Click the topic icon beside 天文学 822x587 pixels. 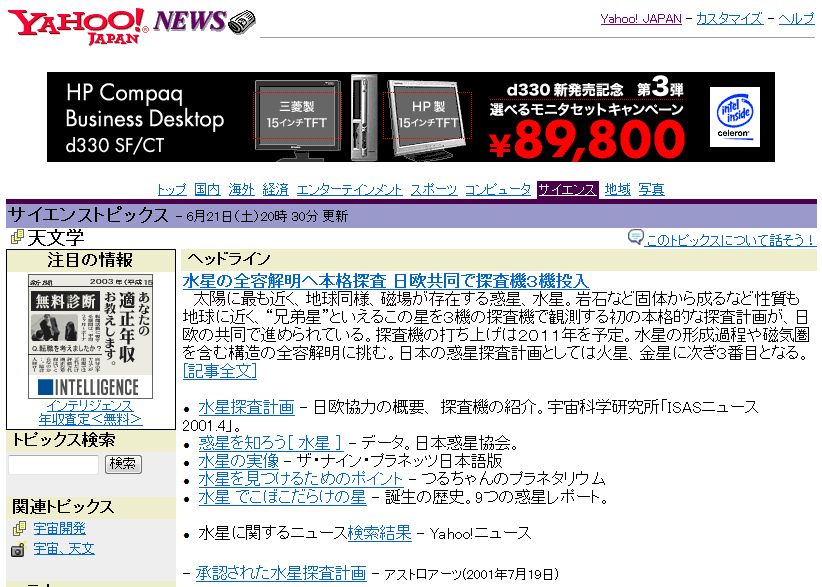[x=16, y=238]
